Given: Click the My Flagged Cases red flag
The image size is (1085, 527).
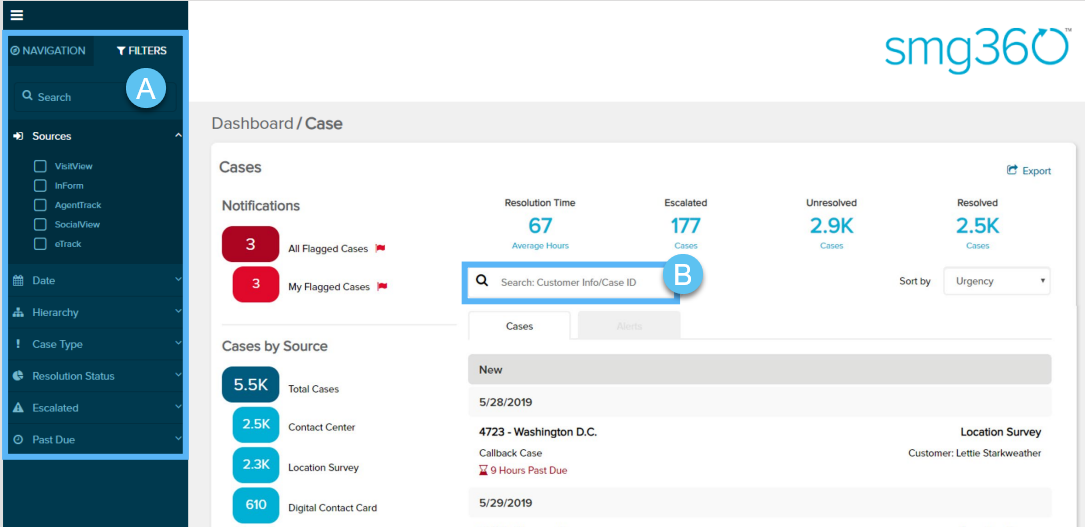Looking at the screenshot, I should [x=381, y=287].
